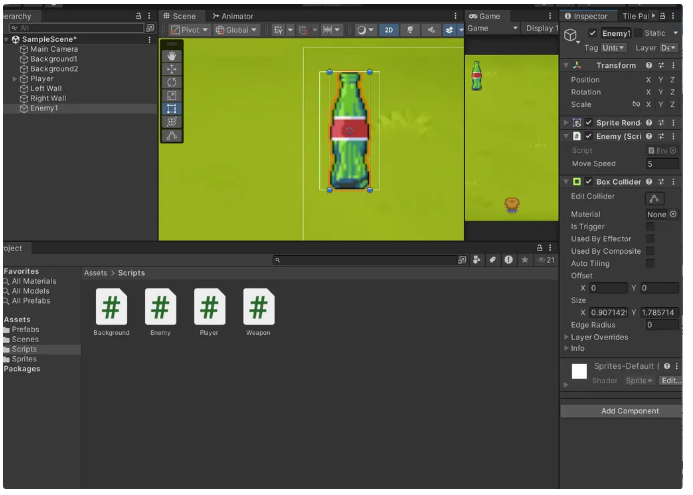Image resolution: width=693 pixels, height=495 pixels.
Task: Open the Hierarchy panel three-dot menu
Action: pos(151,16)
